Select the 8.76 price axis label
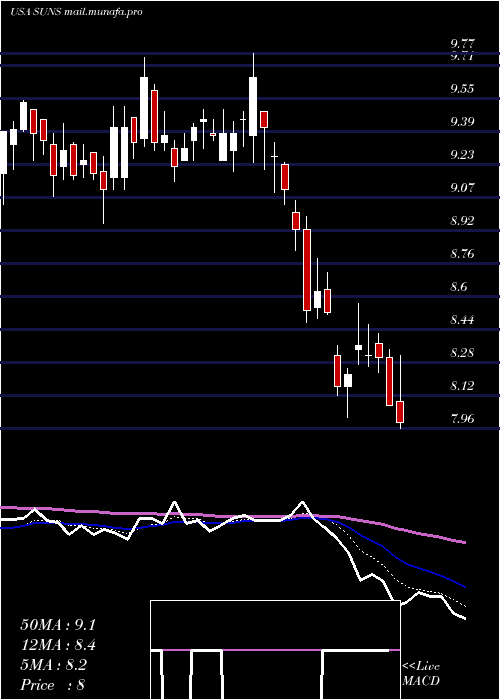The width and height of the screenshot is (500, 700). 462,254
